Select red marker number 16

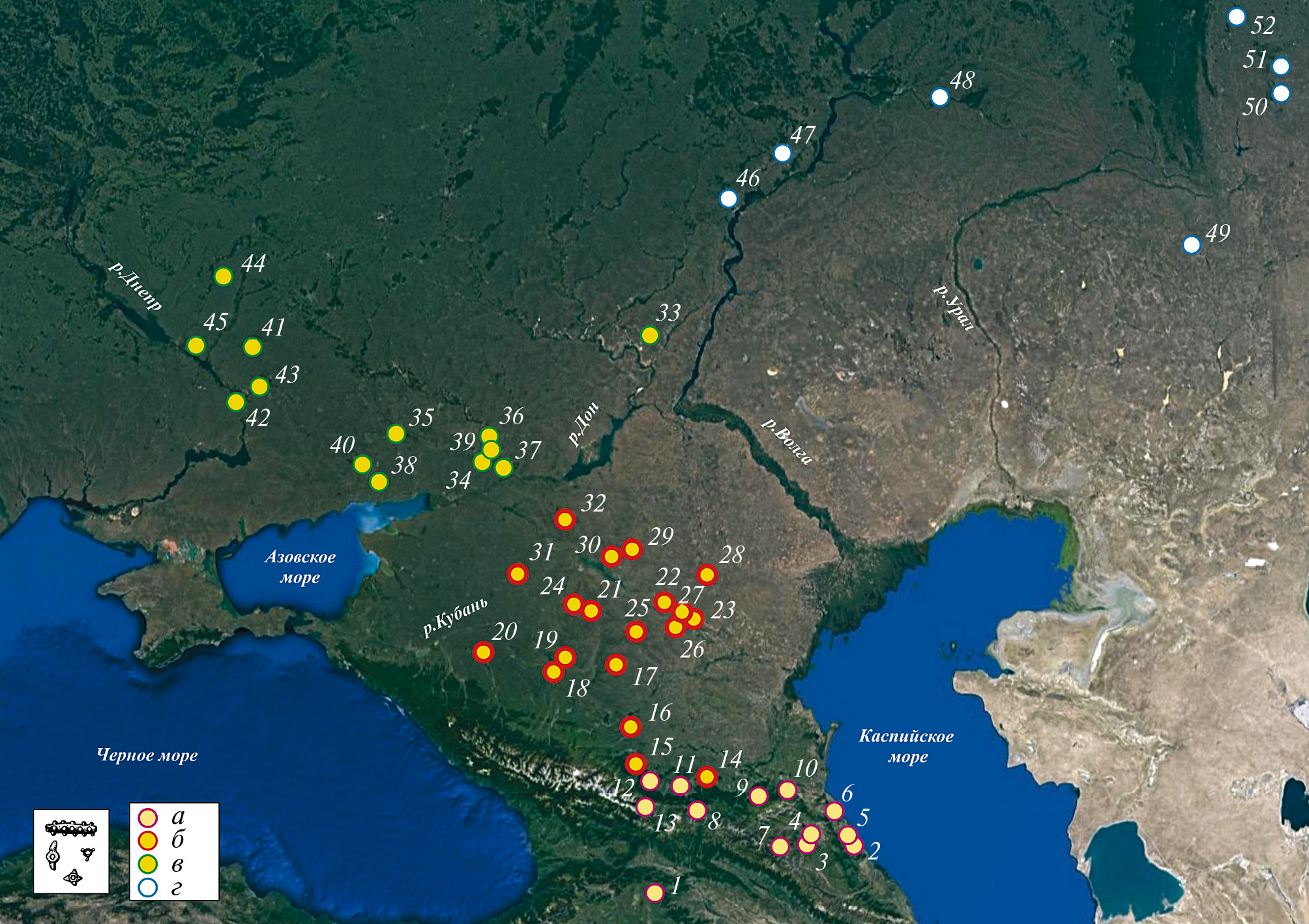630,726
